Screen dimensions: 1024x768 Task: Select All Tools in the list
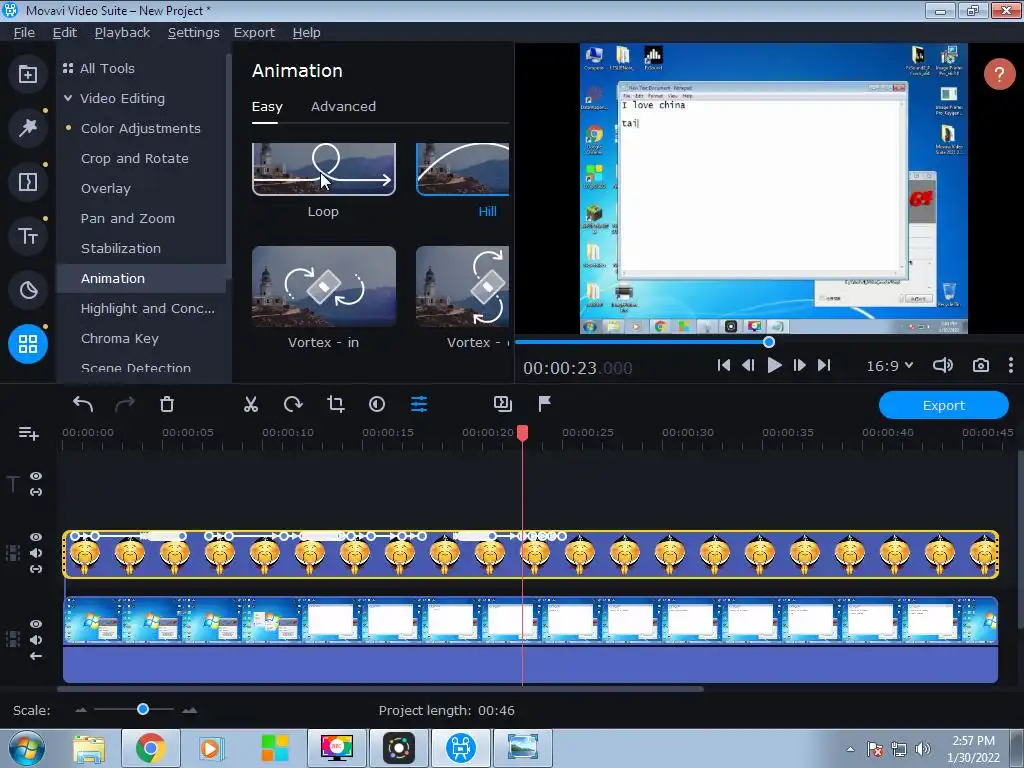(107, 68)
